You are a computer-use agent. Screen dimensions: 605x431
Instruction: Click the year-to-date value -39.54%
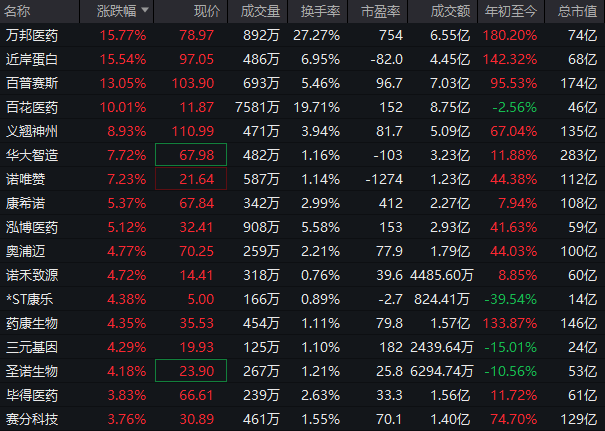(x=510, y=299)
